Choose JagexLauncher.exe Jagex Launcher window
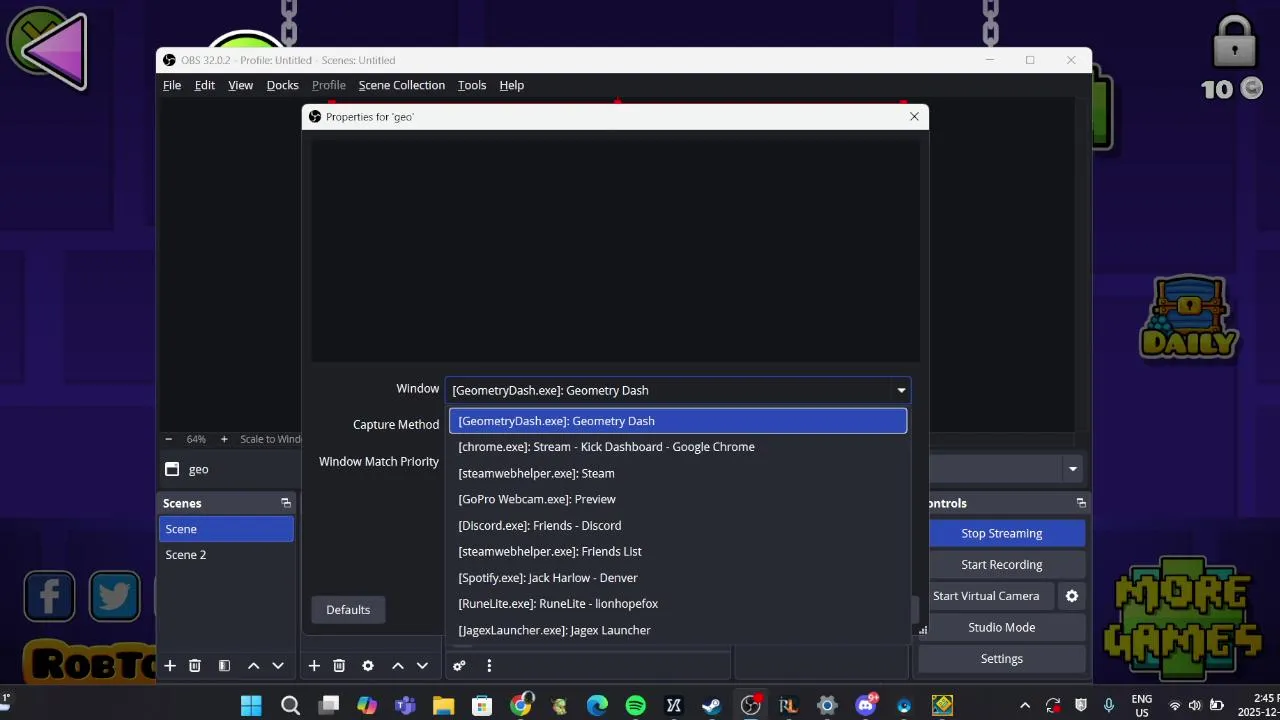Screen dimensions: 1280x720 [678, 631]
